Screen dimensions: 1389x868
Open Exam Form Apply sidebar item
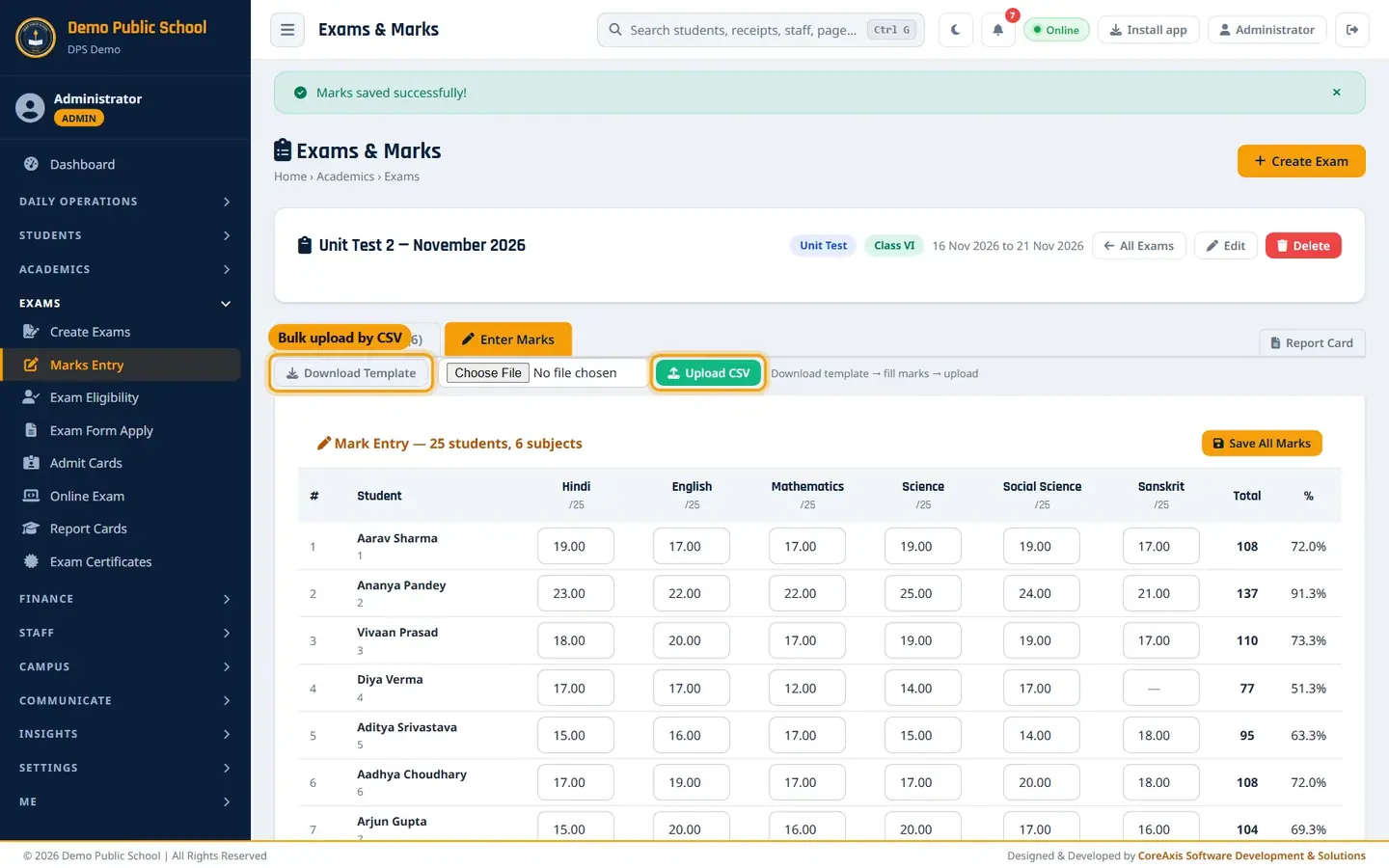[x=121, y=430]
